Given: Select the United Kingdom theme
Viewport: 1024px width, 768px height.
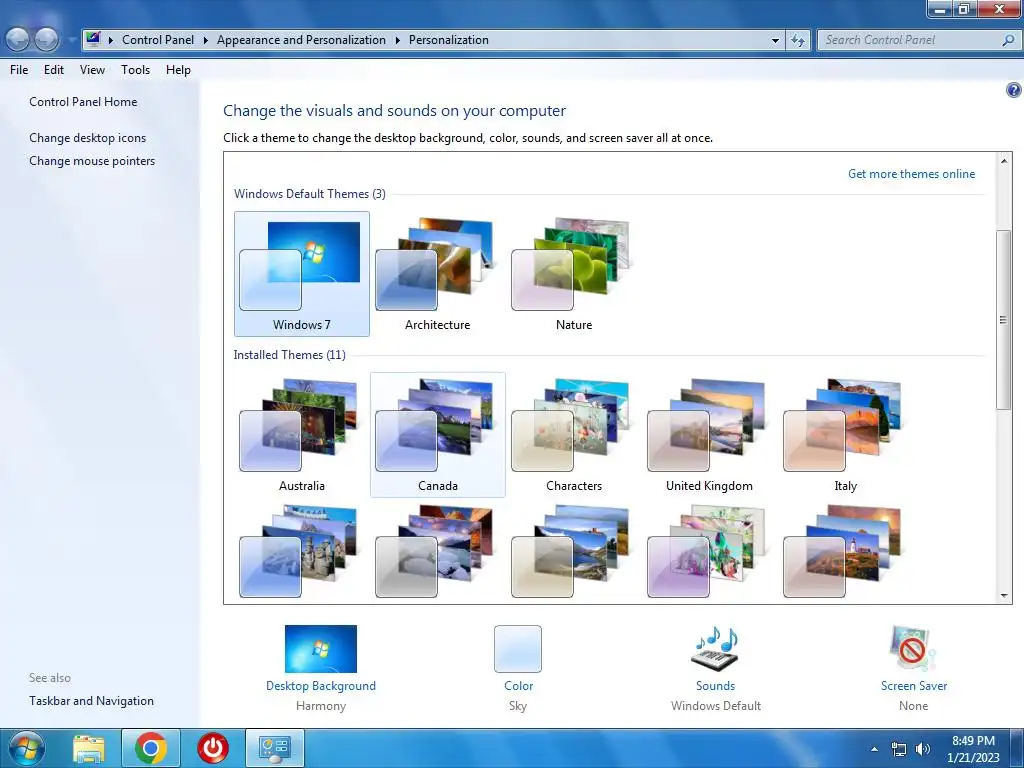Looking at the screenshot, I should point(709,435).
